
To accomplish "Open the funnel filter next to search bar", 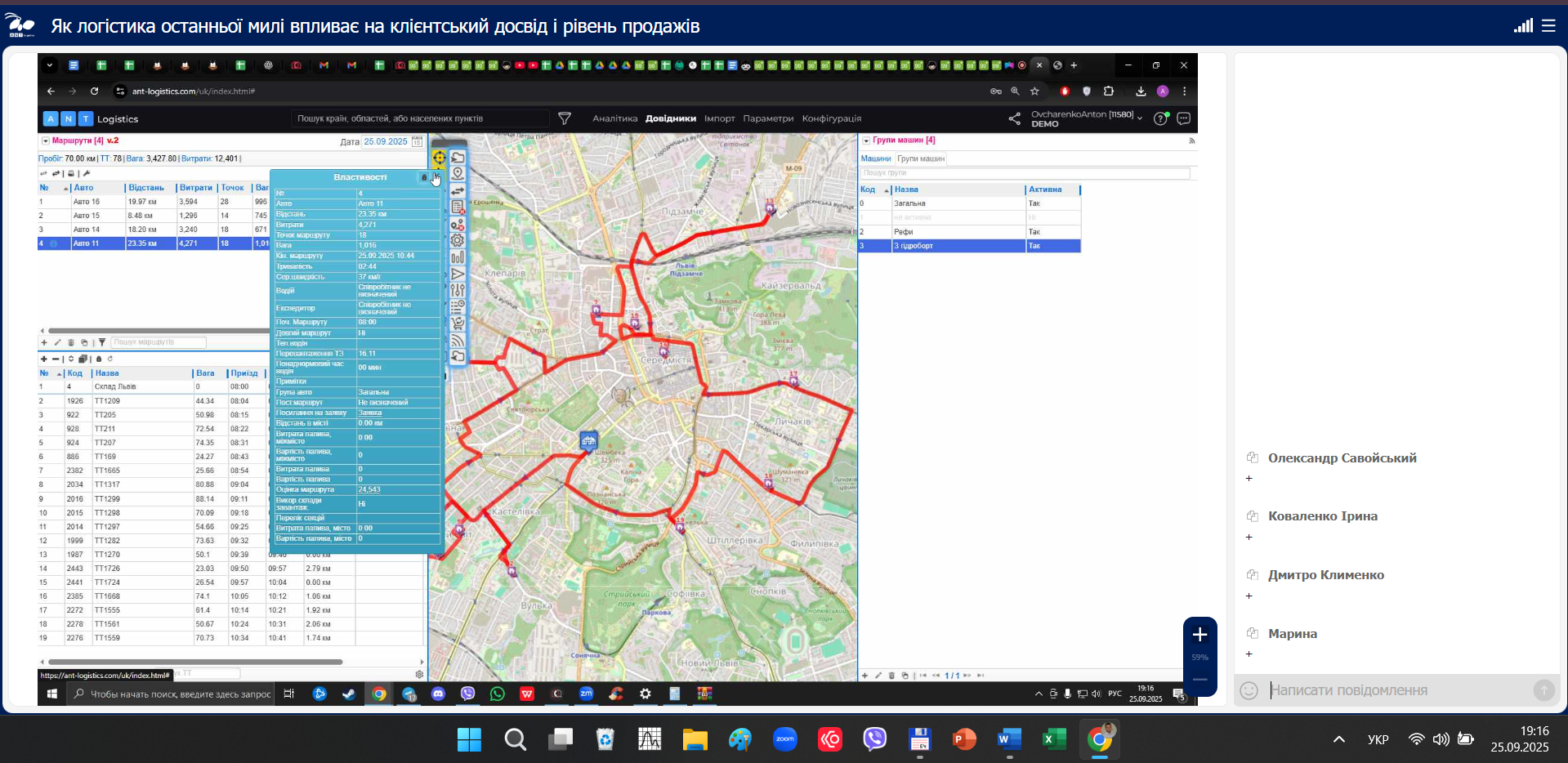I will (565, 118).
